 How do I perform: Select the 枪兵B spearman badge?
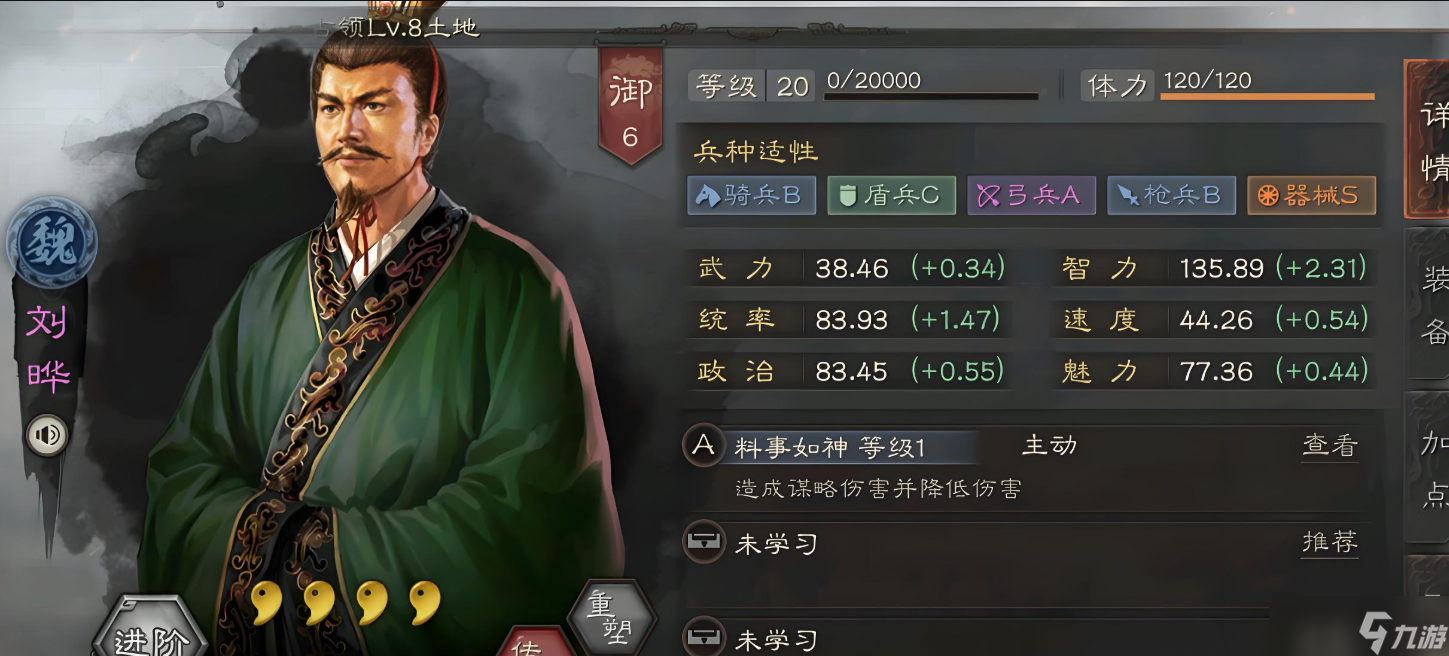[1171, 196]
